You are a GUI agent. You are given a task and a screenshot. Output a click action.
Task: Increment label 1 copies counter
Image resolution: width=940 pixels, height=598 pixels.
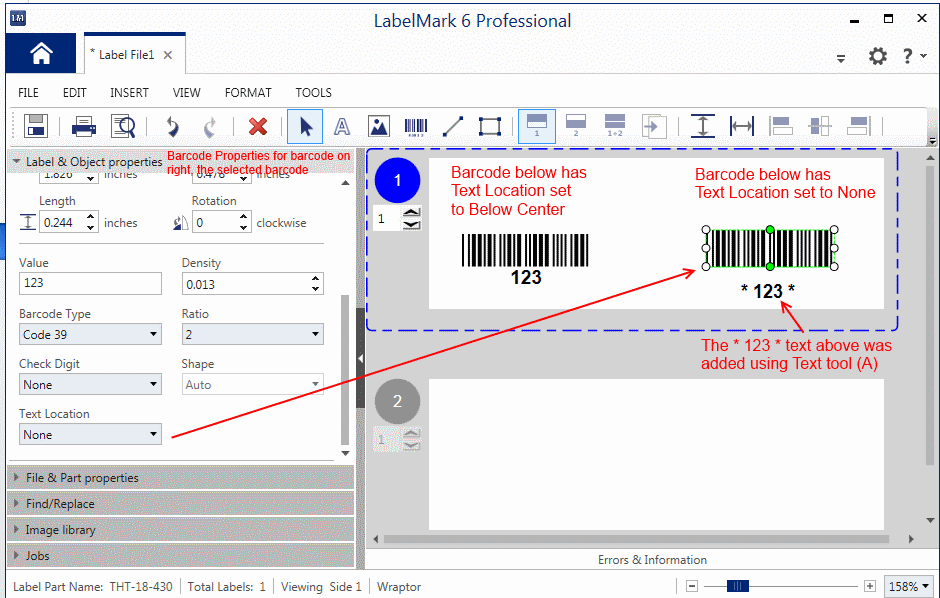click(411, 213)
